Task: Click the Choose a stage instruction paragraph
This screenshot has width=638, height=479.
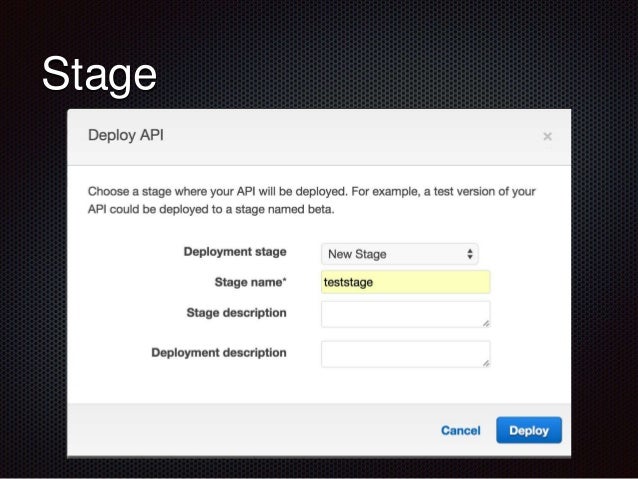Action: click(312, 200)
